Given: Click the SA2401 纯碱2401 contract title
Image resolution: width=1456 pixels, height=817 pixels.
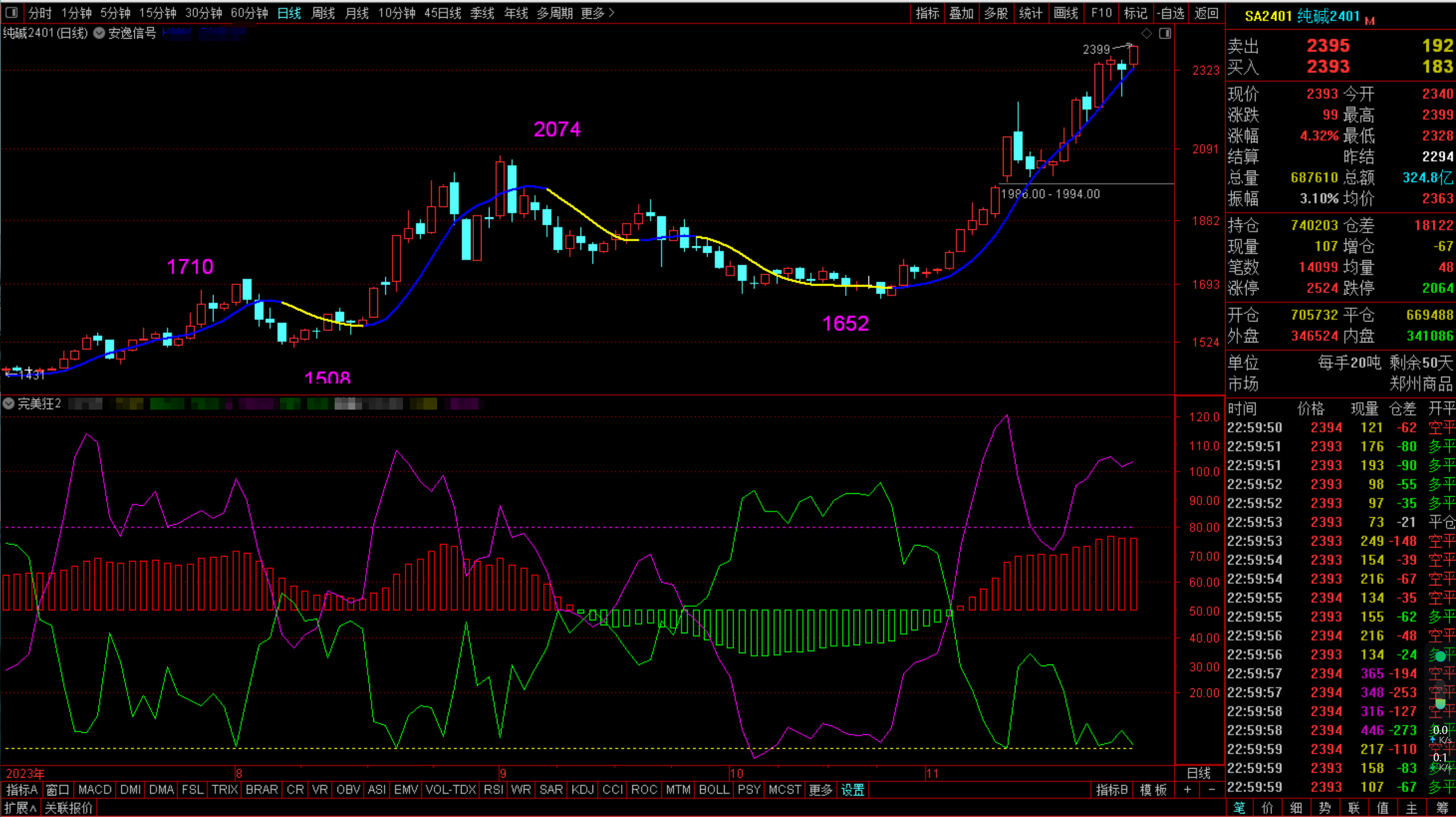Looking at the screenshot, I should click(x=1302, y=16).
